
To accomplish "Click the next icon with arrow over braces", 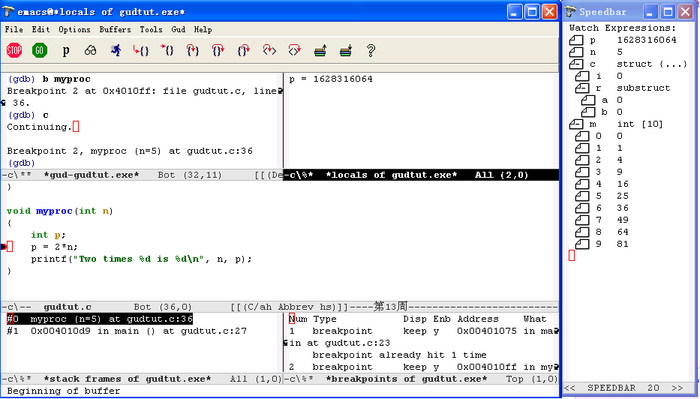I will (x=218, y=50).
